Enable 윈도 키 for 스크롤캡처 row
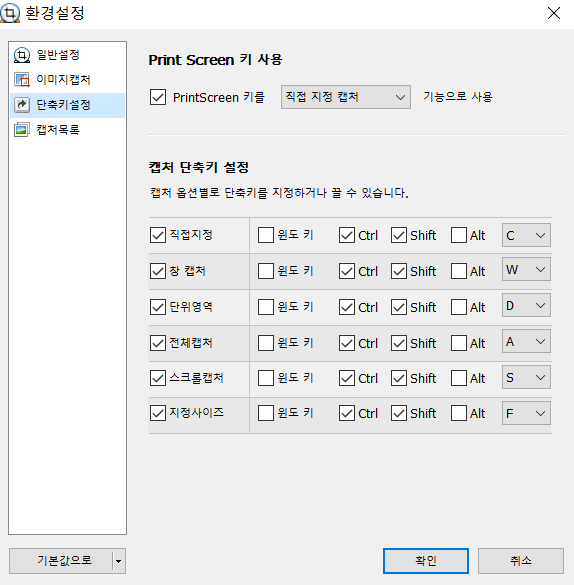 point(266,378)
